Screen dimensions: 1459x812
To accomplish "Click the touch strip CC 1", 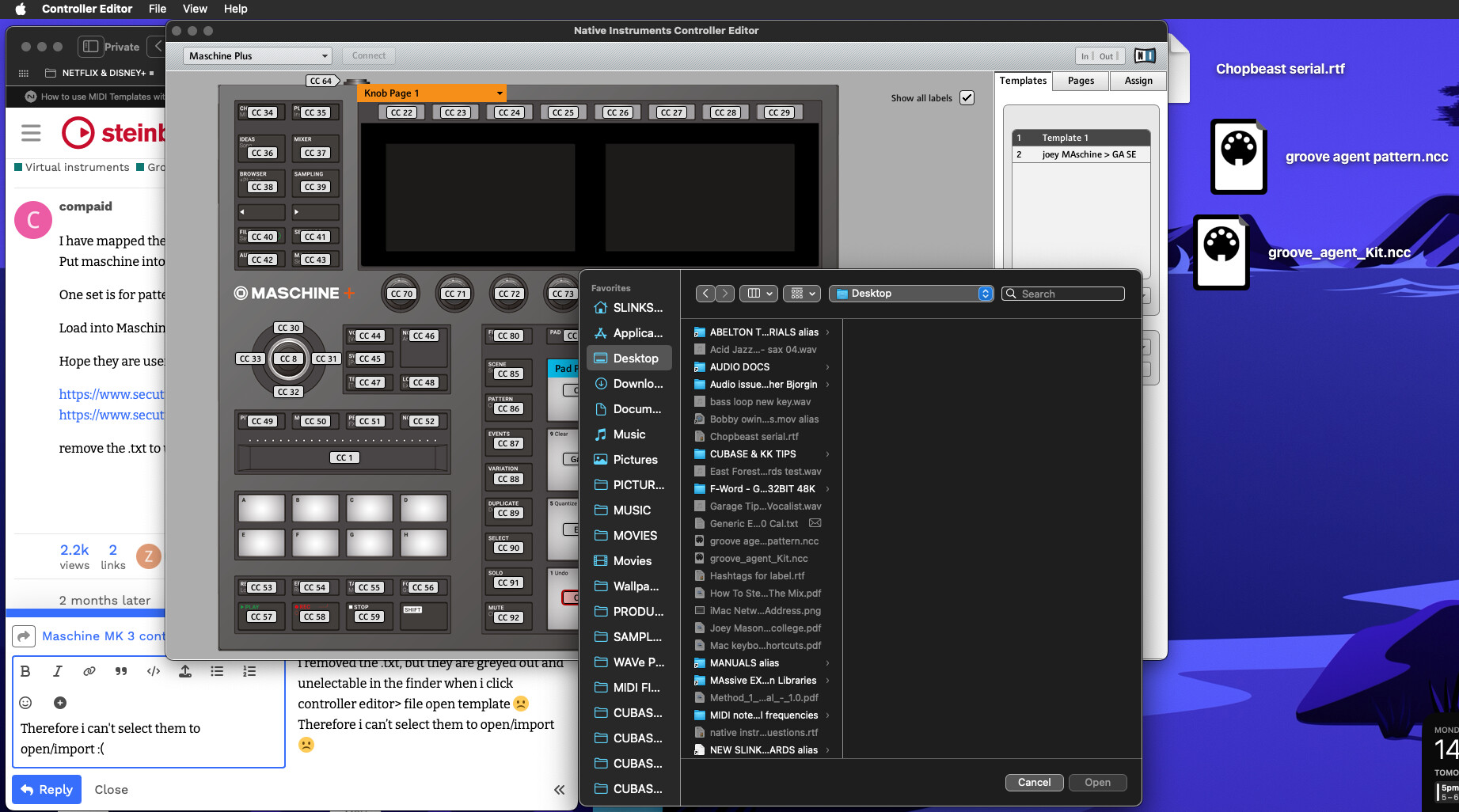I will (344, 457).
